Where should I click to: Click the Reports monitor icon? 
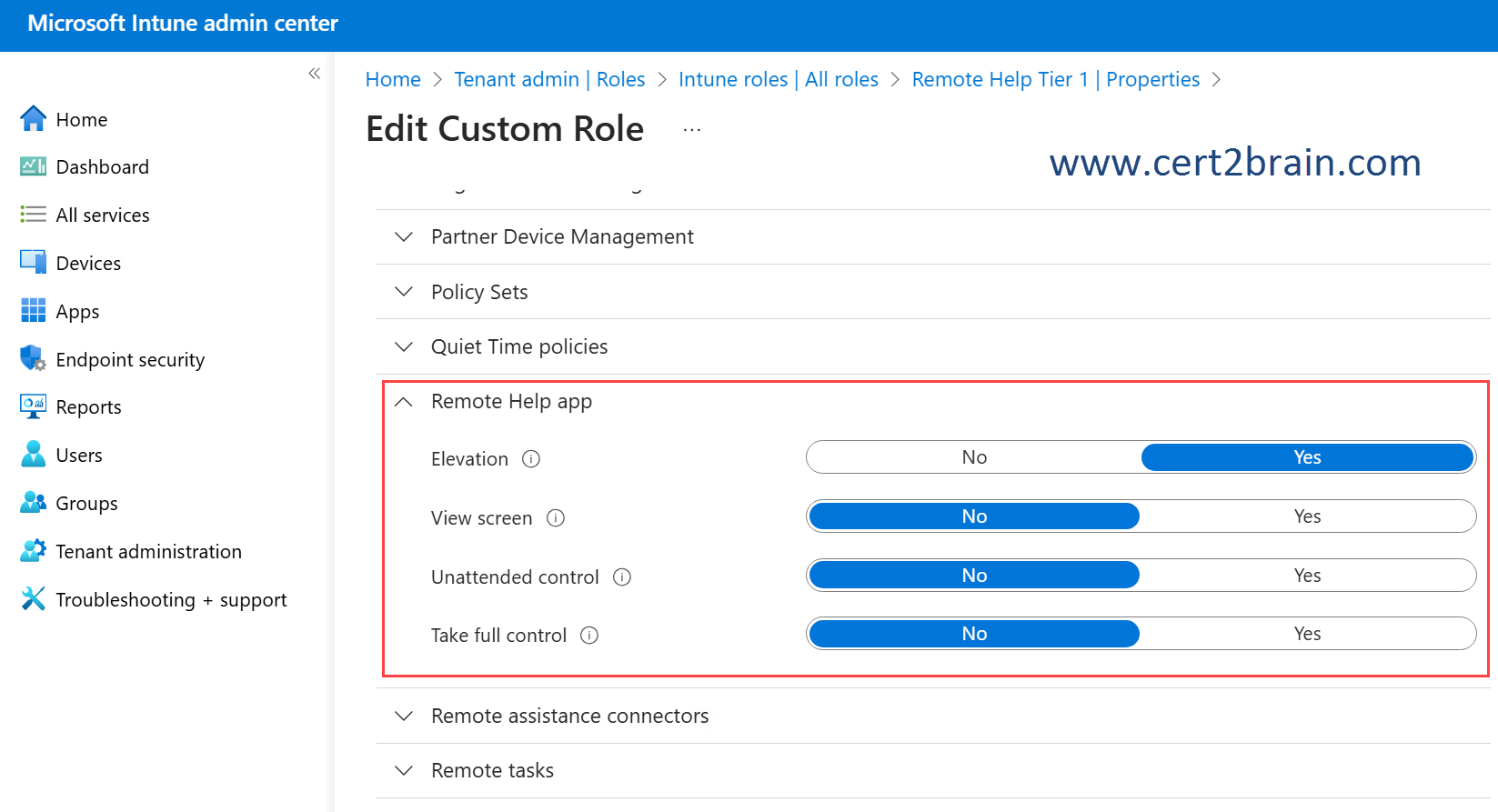point(34,406)
